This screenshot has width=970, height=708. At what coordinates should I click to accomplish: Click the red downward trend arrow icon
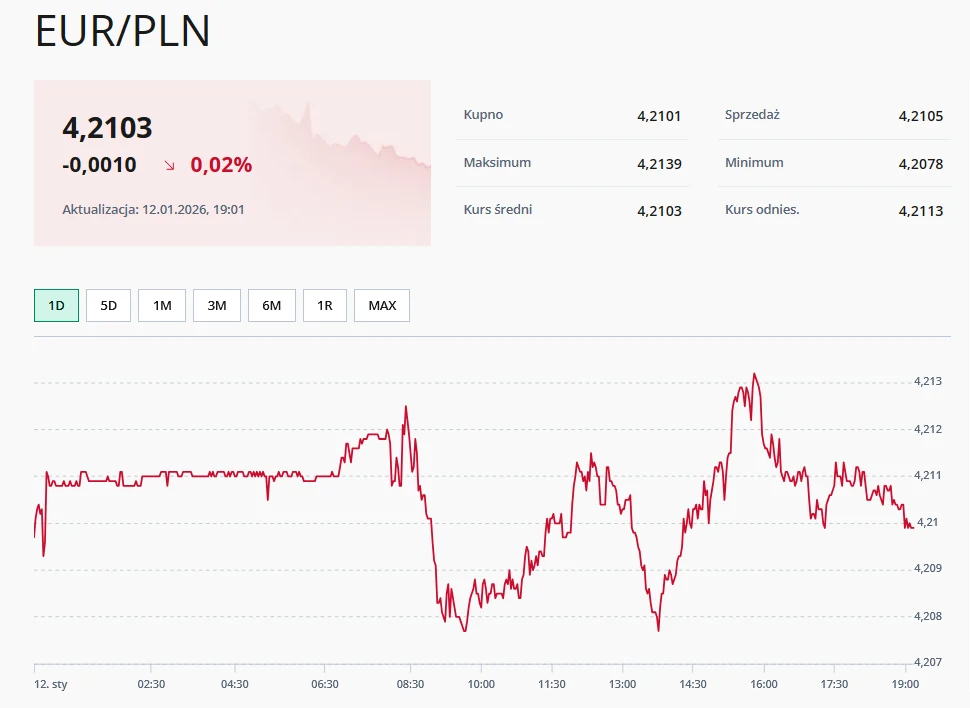(169, 166)
